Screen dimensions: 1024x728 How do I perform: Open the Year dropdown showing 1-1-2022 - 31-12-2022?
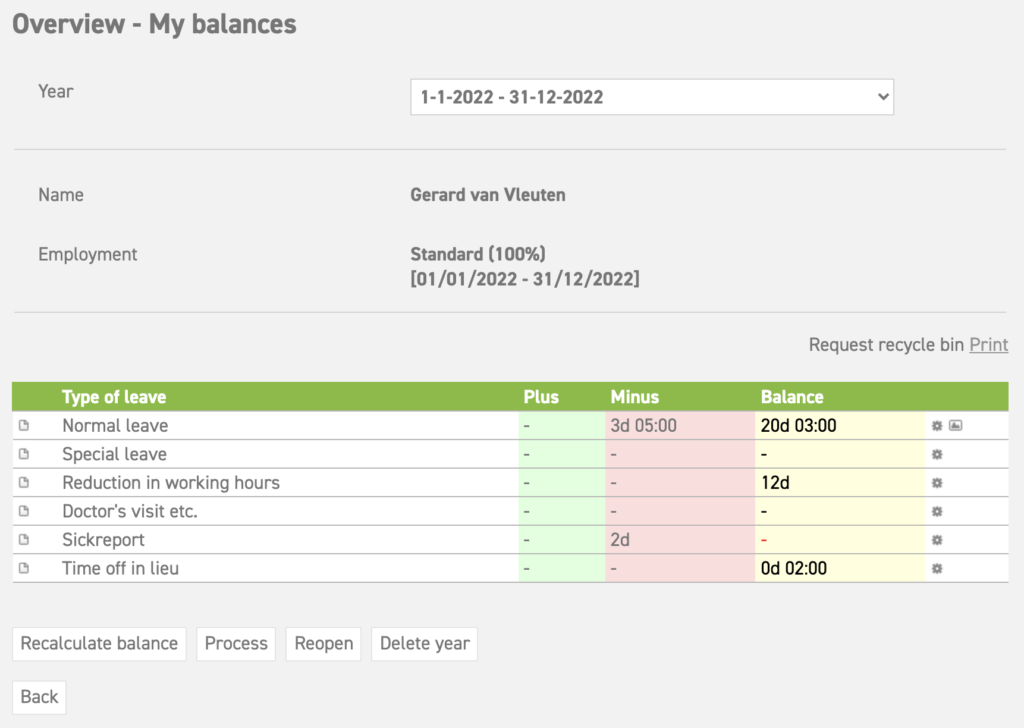coord(651,97)
